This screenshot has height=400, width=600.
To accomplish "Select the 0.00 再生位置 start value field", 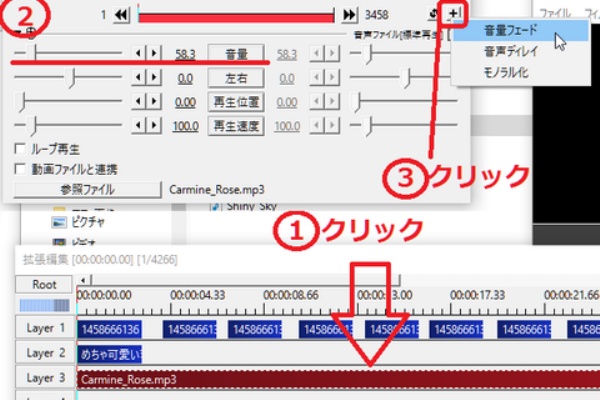I will point(185,102).
